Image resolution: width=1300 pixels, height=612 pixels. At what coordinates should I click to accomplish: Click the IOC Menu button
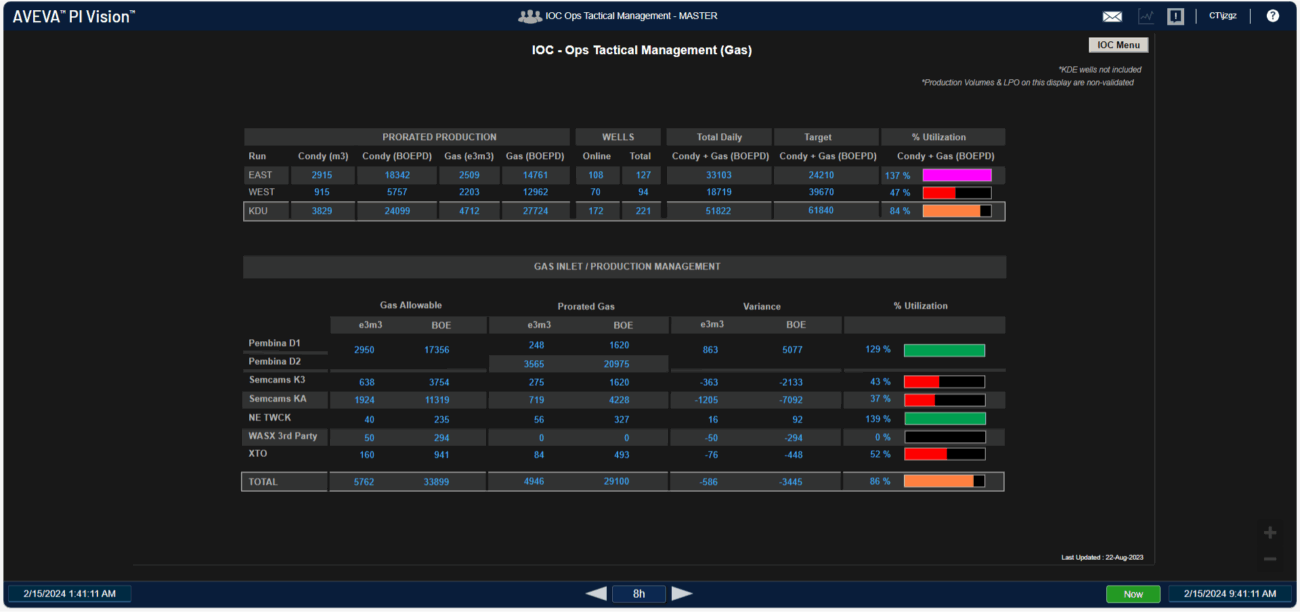tap(1118, 45)
